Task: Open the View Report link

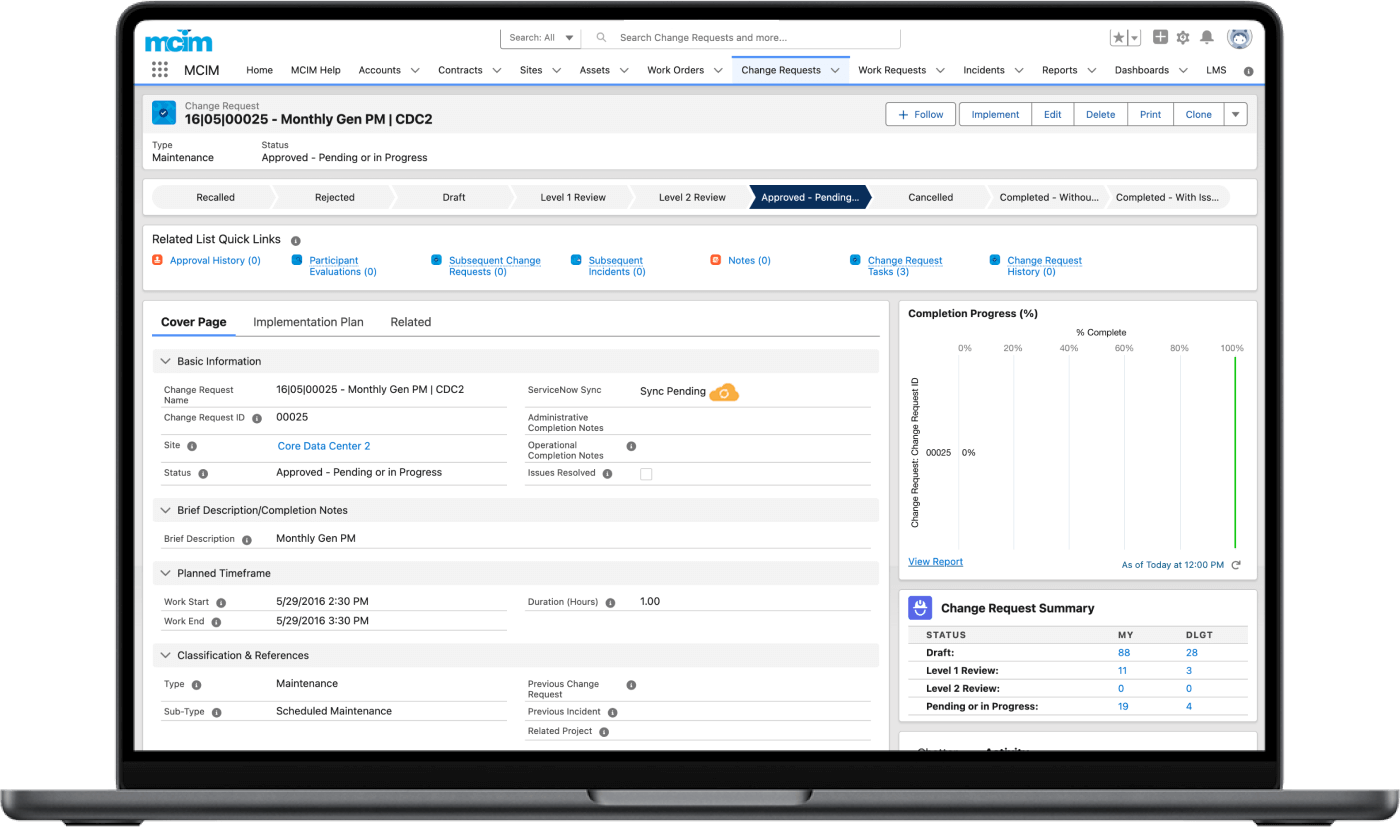Action: tap(935, 562)
